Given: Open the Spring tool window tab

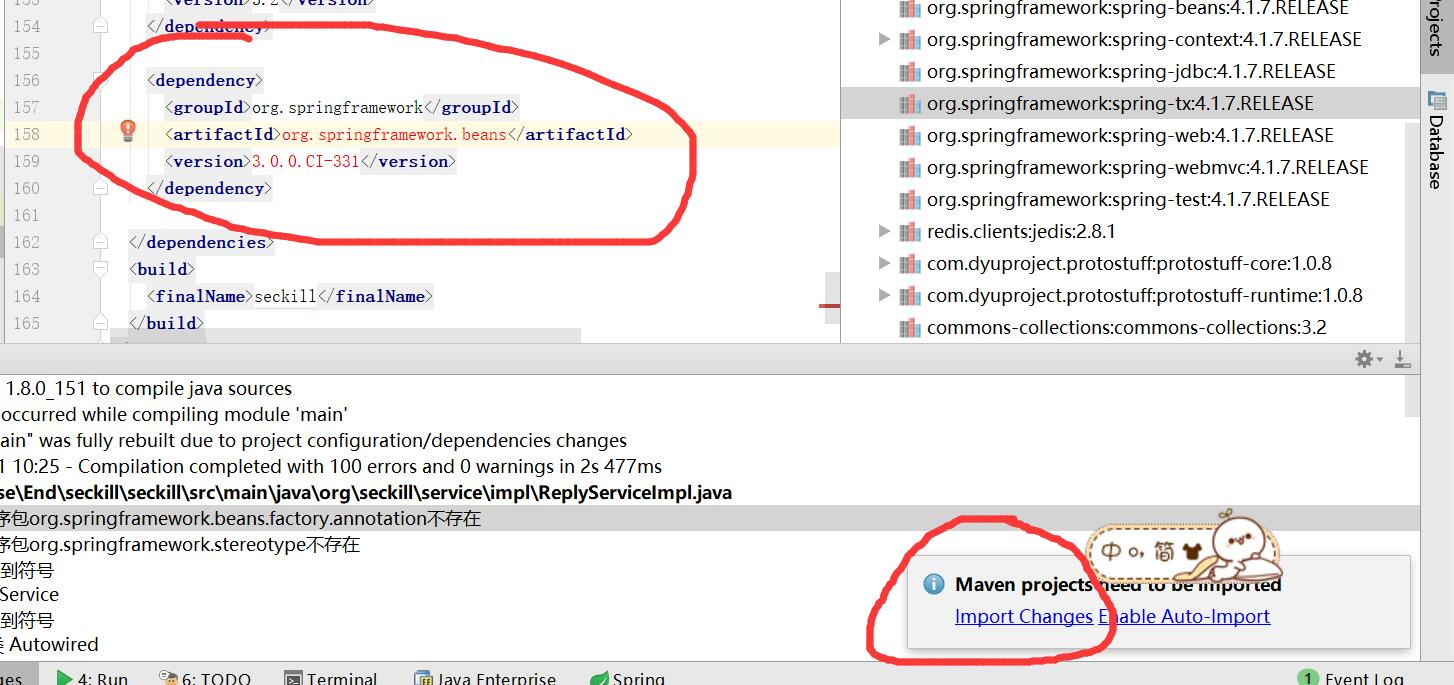Looking at the screenshot, I should 627,678.
